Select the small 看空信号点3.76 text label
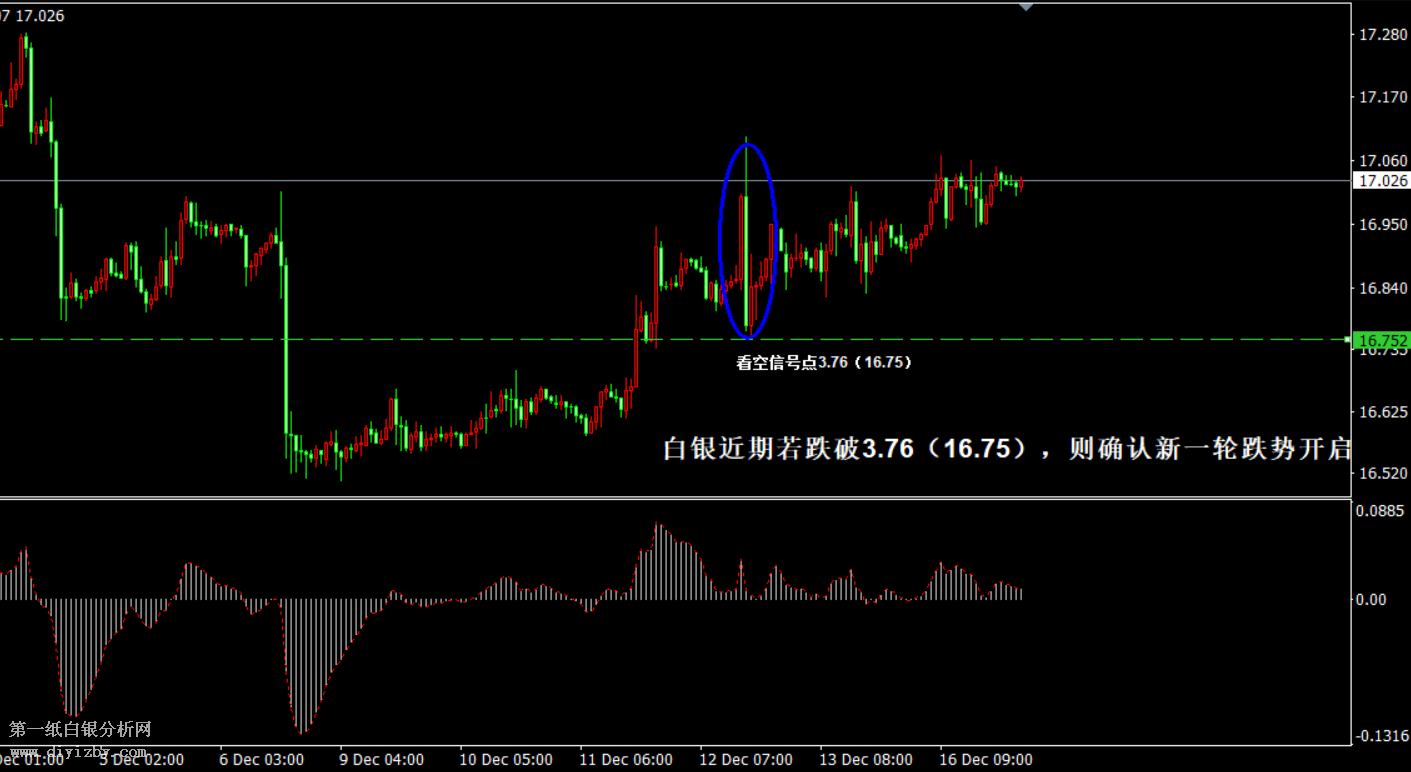Screen dimensions: 1411x772 823,363
